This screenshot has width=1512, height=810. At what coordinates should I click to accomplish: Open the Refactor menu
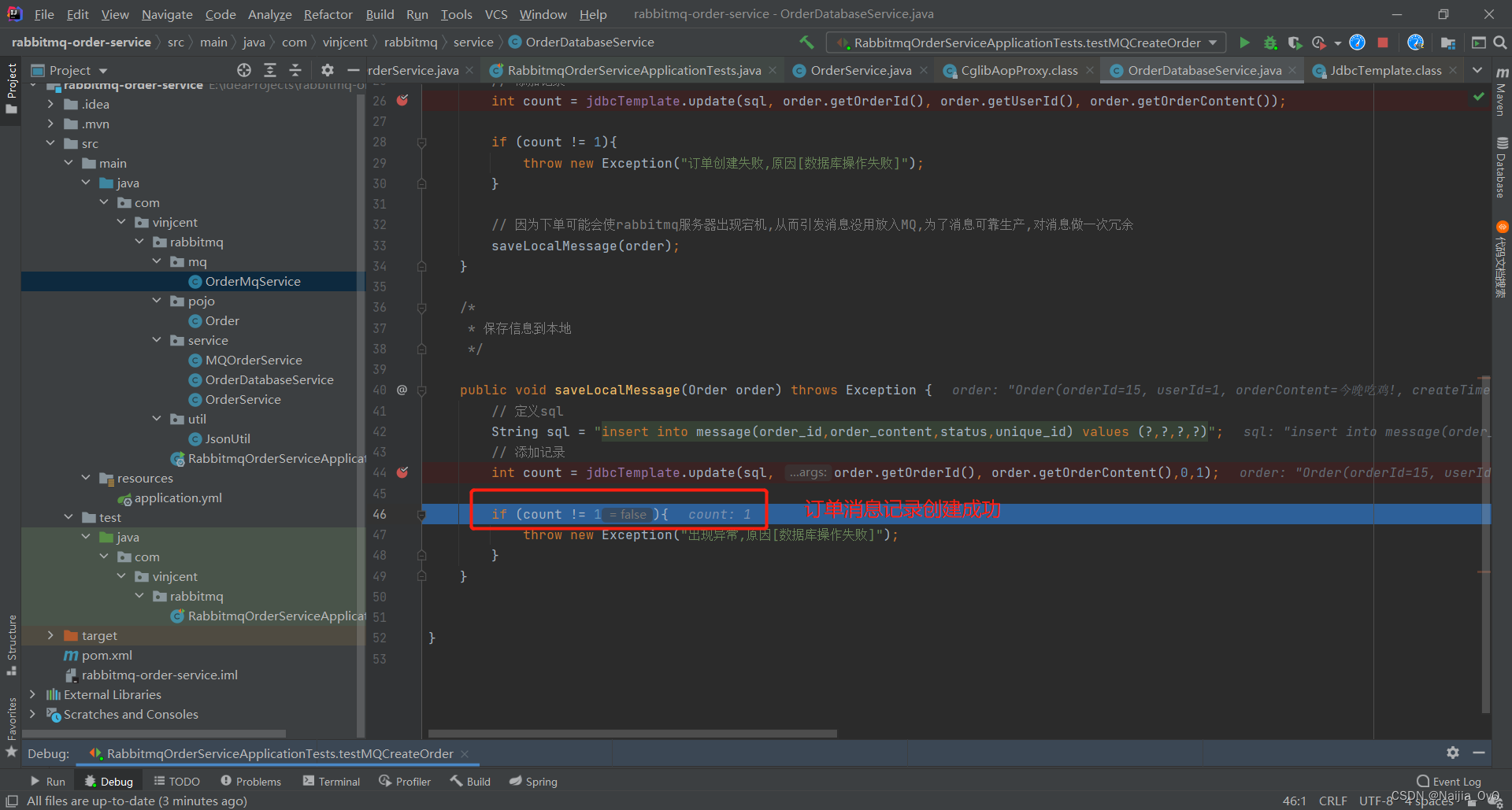pos(328,14)
